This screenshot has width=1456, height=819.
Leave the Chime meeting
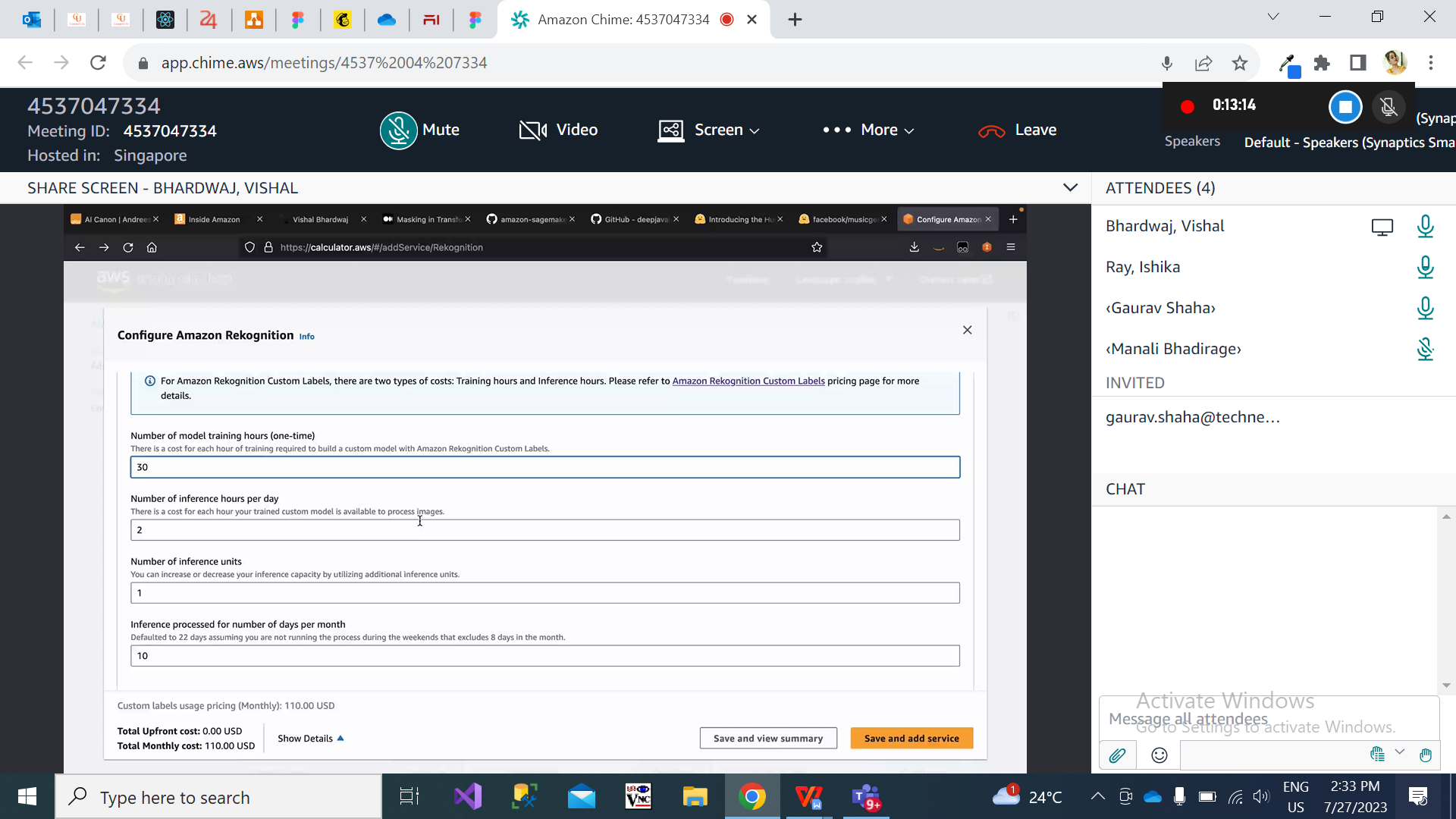tap(1018, 130)
